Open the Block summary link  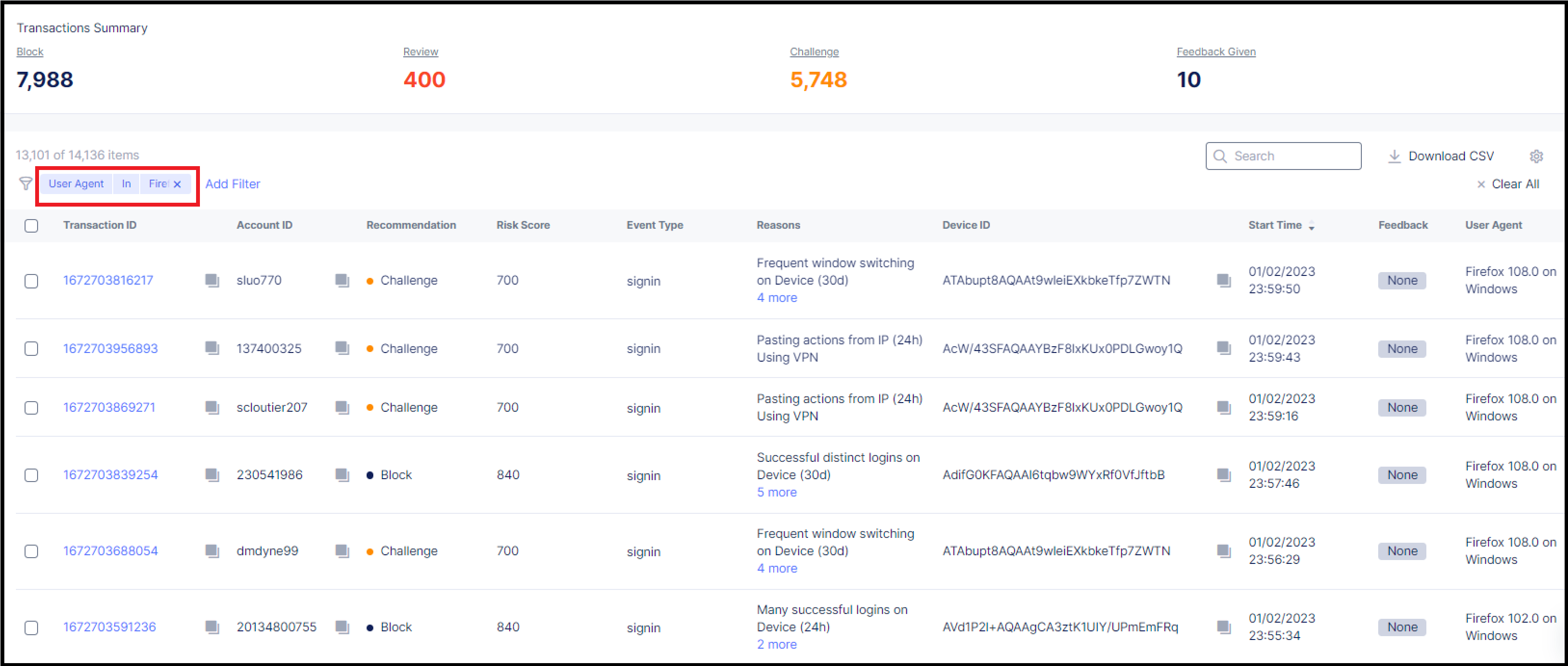point(30,52)
